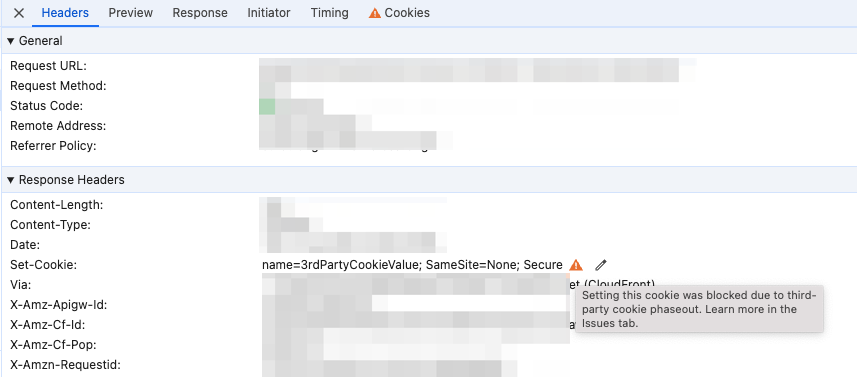
Task: Click the Set-Cookie header value text
Action: 412,265
